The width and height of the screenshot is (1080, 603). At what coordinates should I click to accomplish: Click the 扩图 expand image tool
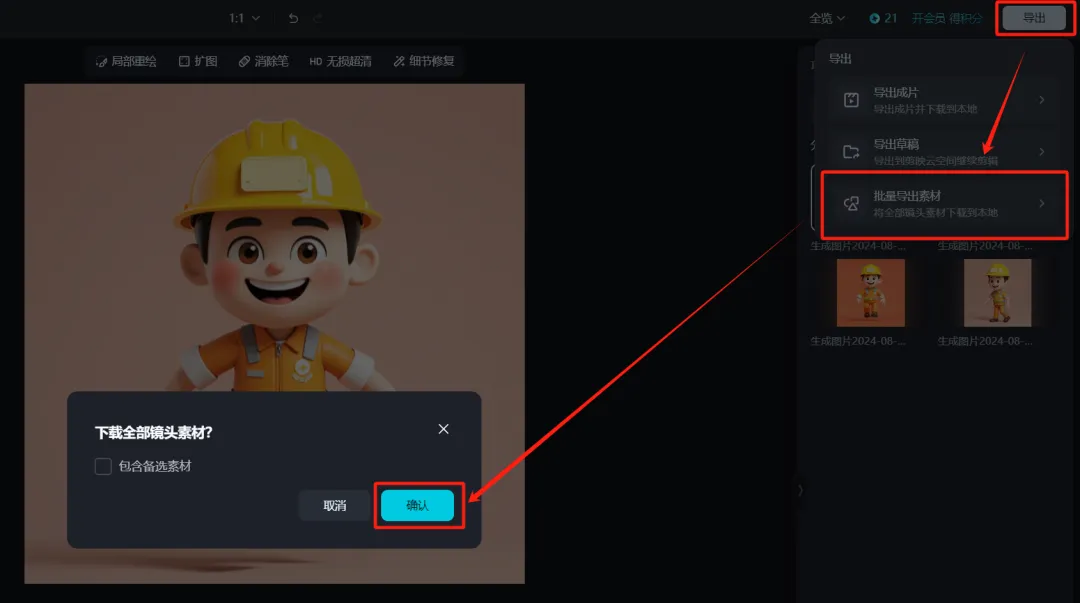tap(197, 61)
